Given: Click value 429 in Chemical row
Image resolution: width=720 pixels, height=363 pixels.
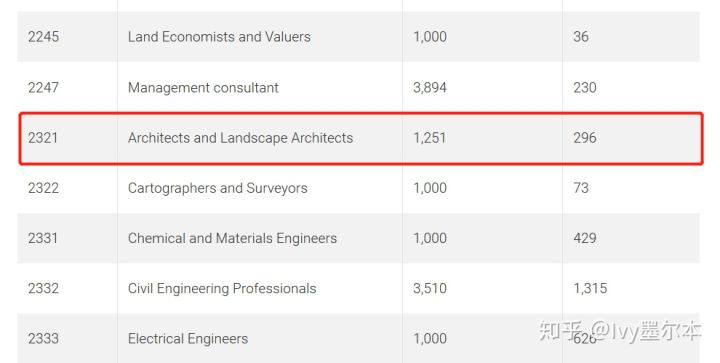Looking at the screenshot, I should pyautogui.click(x=585, y=238).
